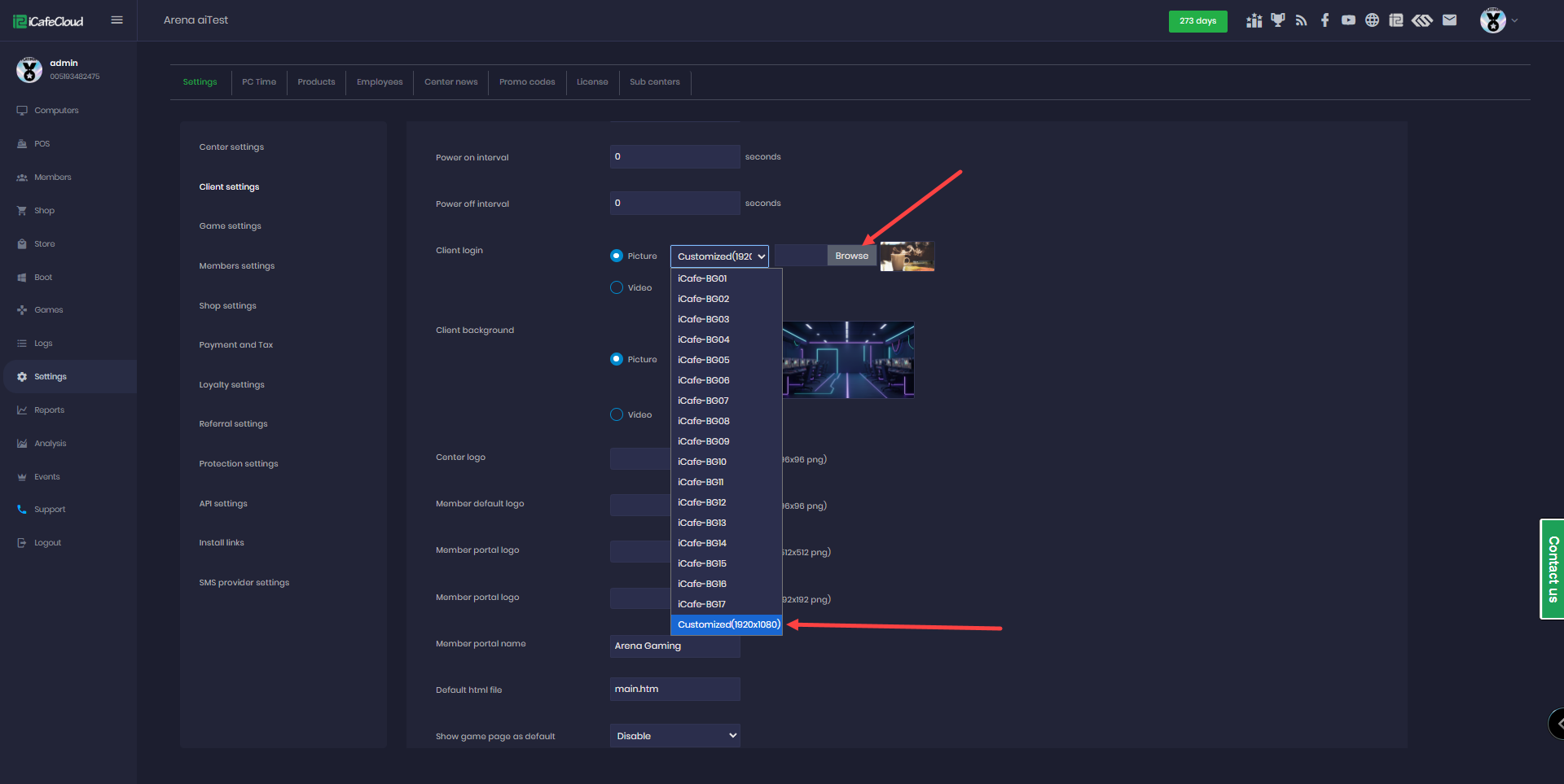Click the trophy icon in header
Viewport: 1564px width, 784px height.
click(x=1277, y=20)
